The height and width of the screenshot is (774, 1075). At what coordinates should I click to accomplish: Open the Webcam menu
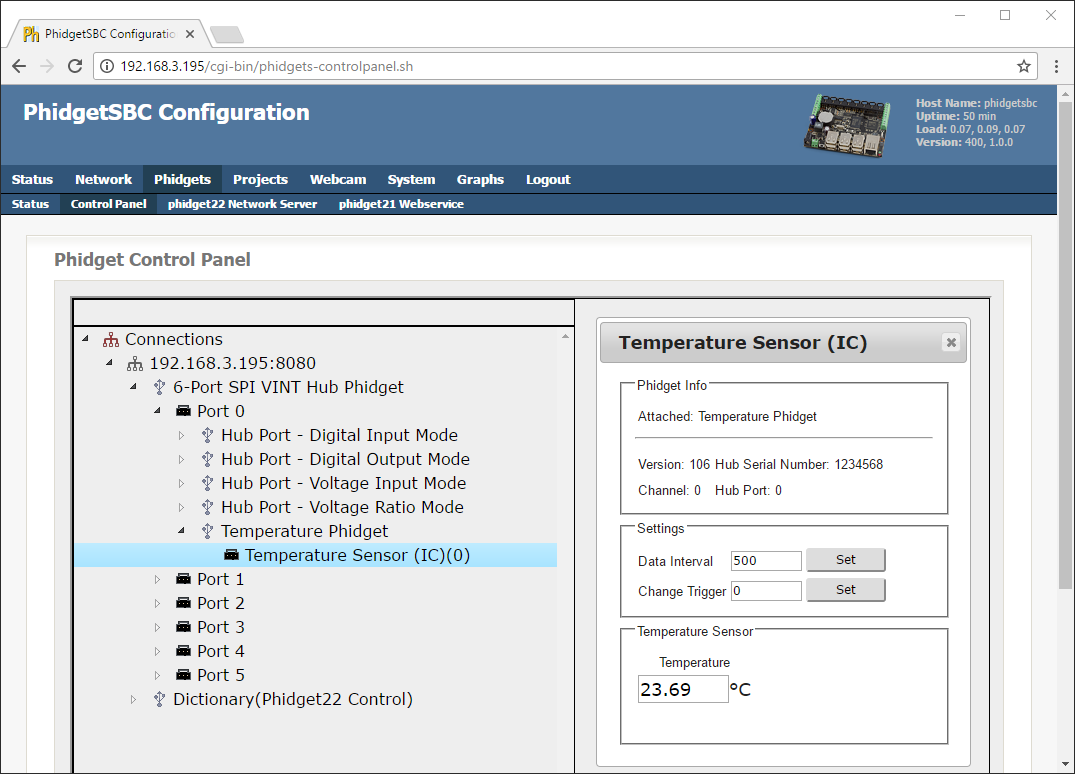338,180
